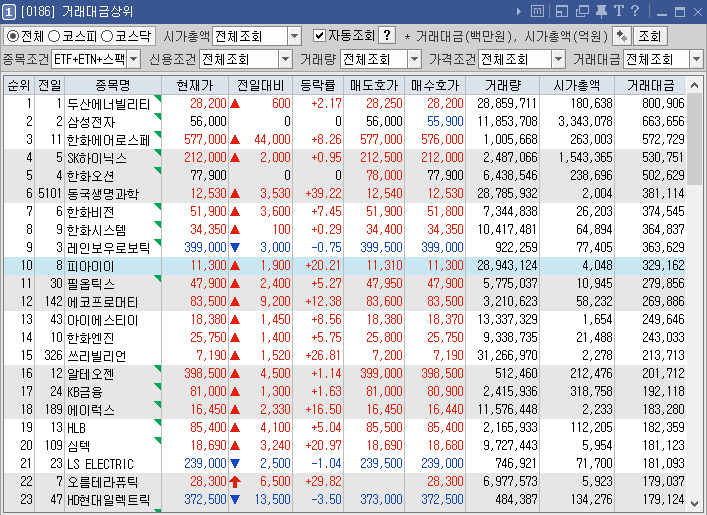
Task: Click 두산에너빌리티 거래대금 value 800,906
Action: (x=663, y=104)
